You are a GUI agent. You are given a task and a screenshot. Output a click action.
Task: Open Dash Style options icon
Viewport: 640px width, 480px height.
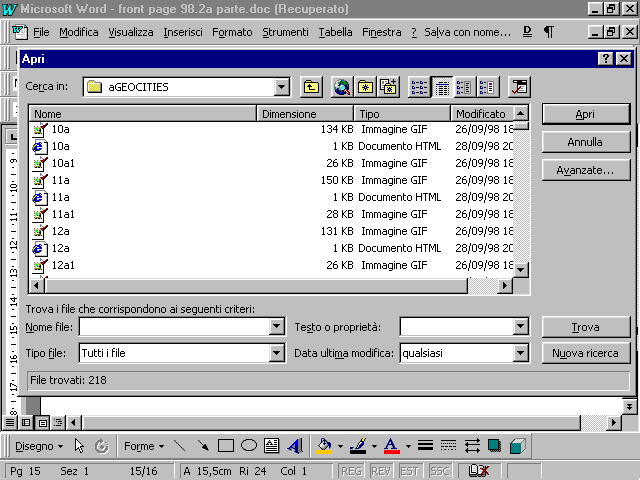coord(448,446)
